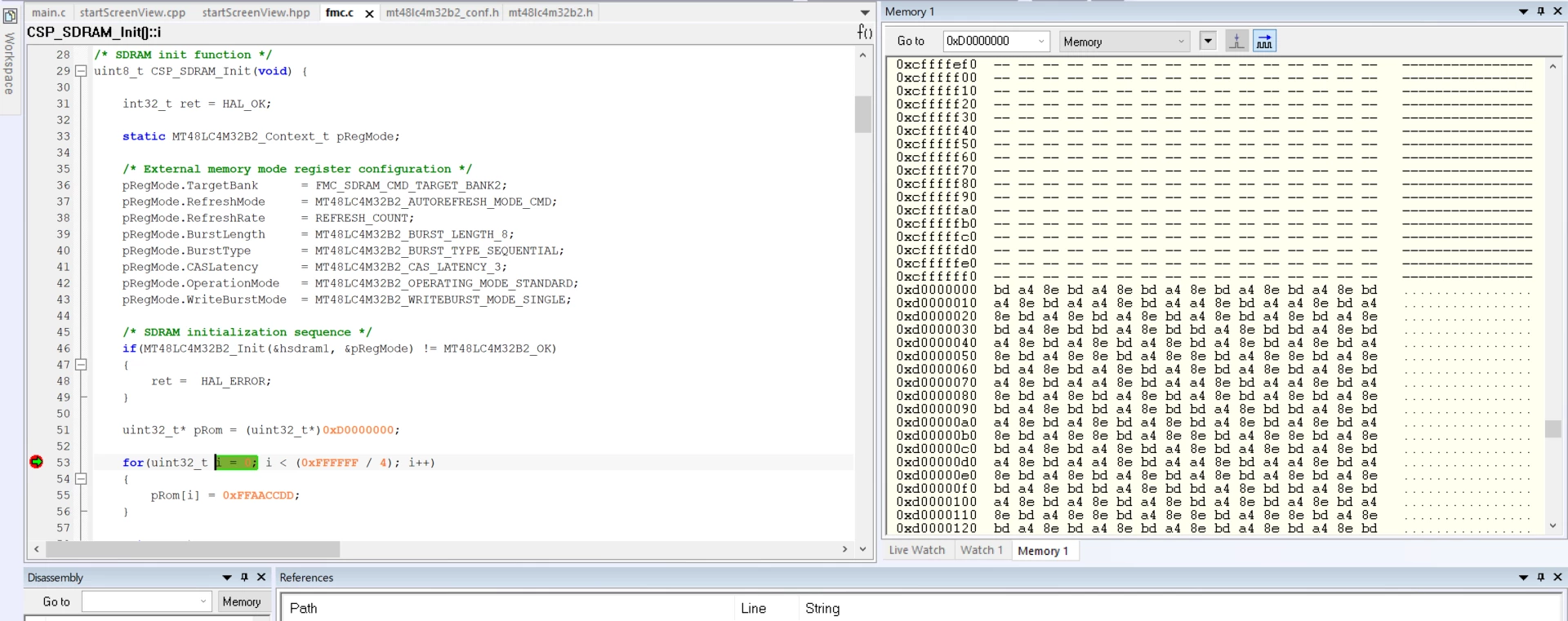Image resolution: width=1568 pixels, height=621 pixels.
Task: Open the References panel options arrow
Action: pos(1523,577)
